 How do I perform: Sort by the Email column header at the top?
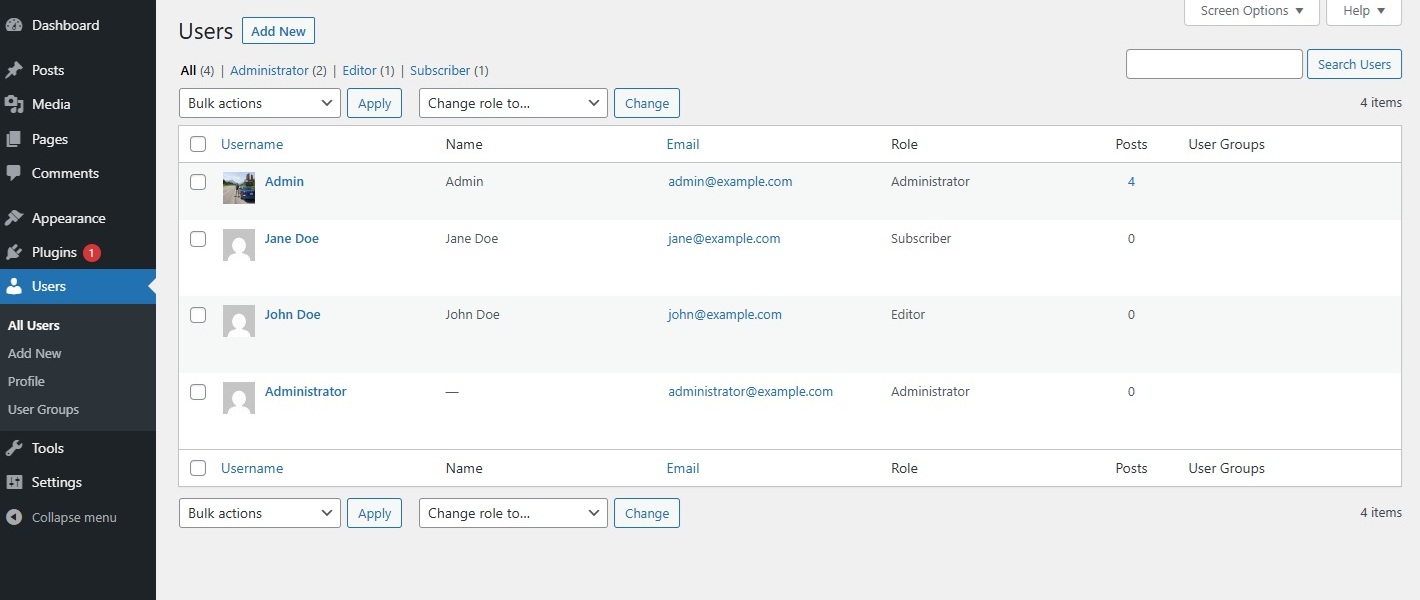(x=683, y=144)
